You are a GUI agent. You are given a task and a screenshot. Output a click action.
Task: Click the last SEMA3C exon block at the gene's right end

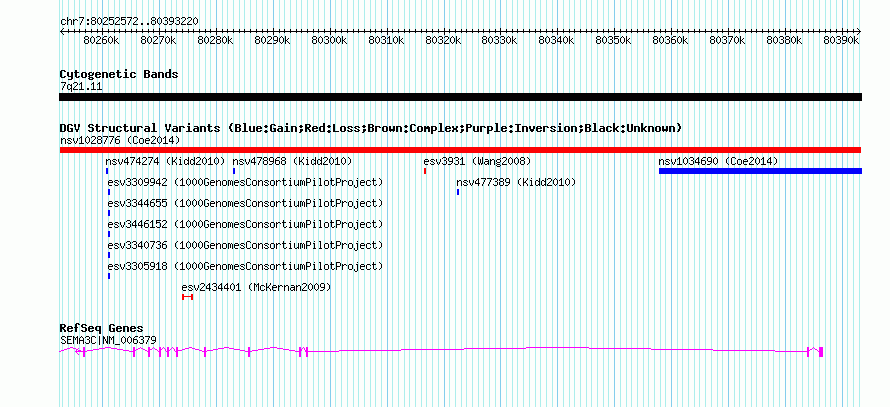tap(821, 352)
